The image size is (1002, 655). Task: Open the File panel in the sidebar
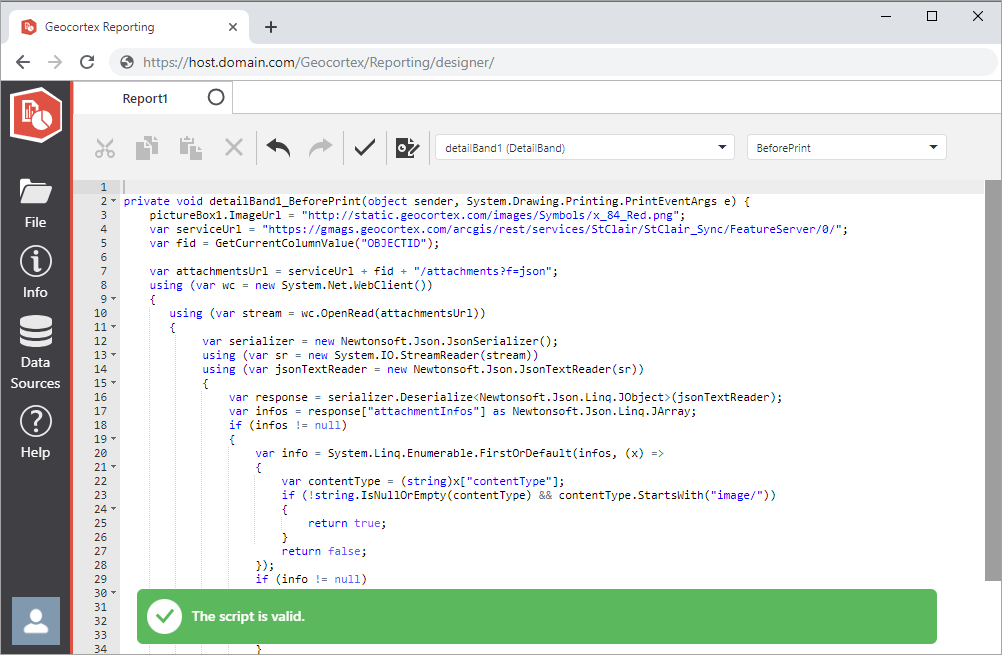(x=35, y=201)
